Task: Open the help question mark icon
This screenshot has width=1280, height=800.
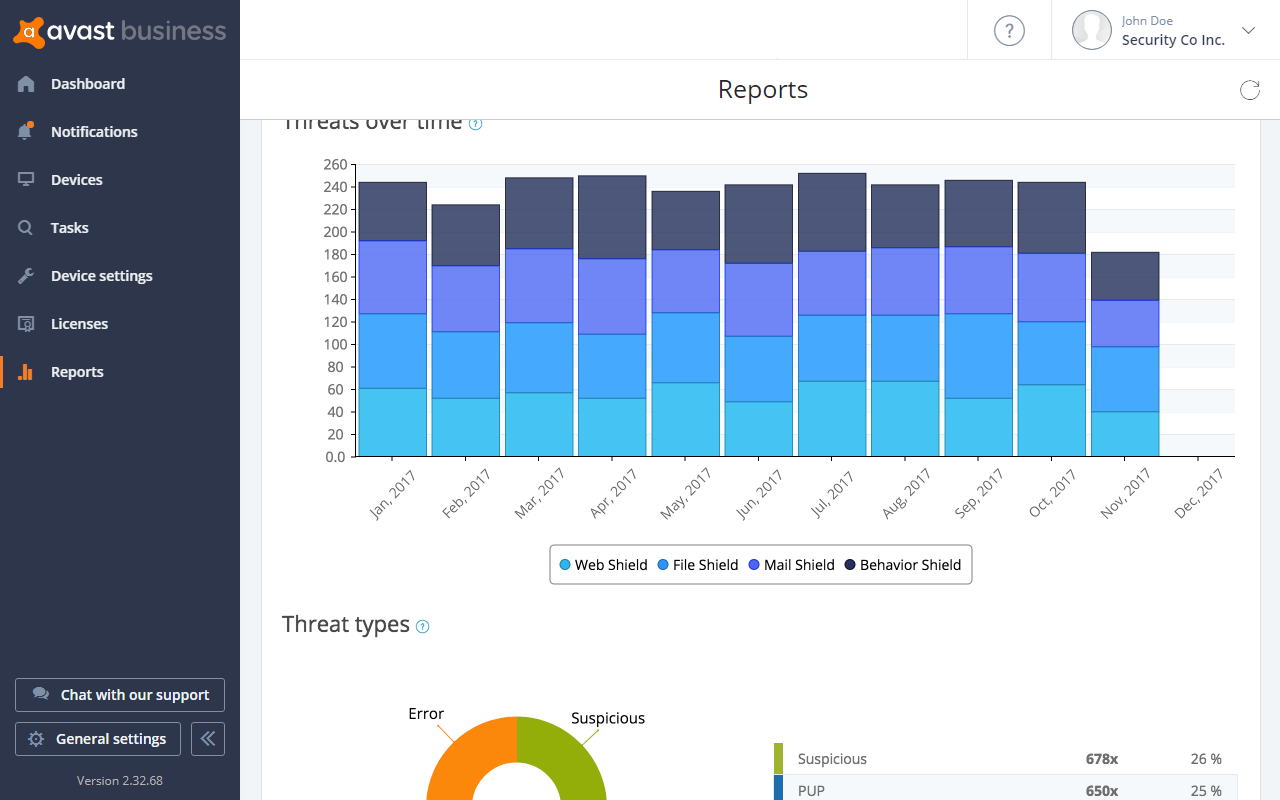Action: [x=1009, y=30]
